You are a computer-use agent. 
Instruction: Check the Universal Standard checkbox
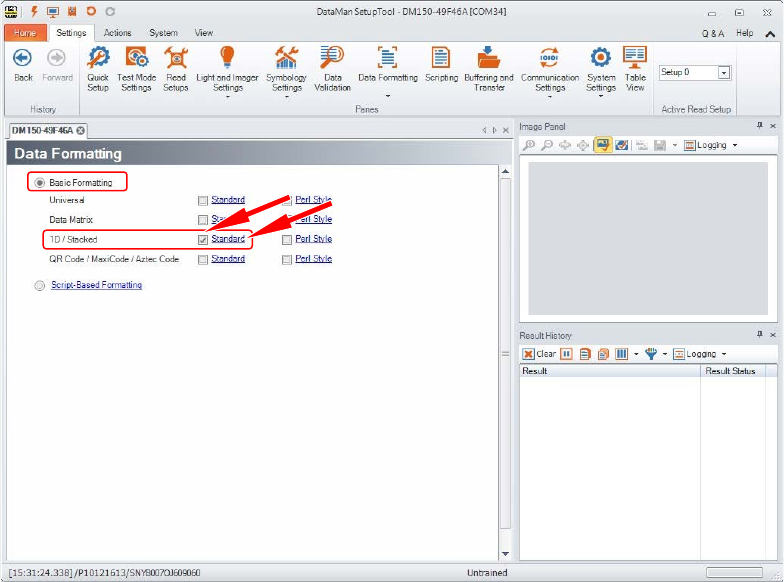[202, 200]
